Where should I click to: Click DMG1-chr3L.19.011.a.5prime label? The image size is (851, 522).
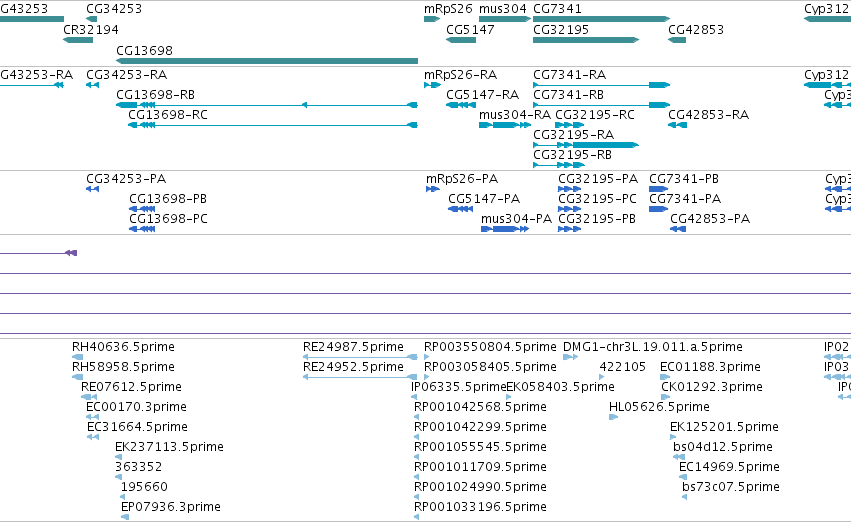coord(653,347)
